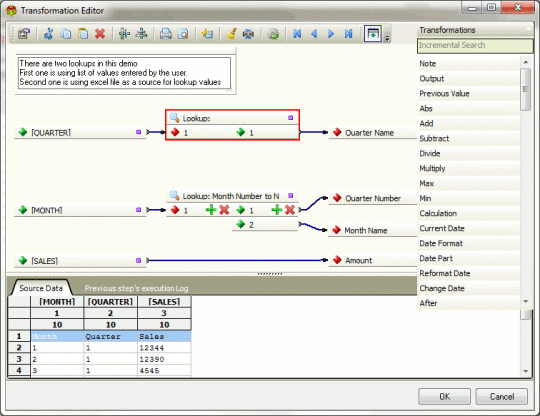Go to next record arrow icon
Image resolution: width=540 pixels, height=416 pixels.
pos(331,34)
